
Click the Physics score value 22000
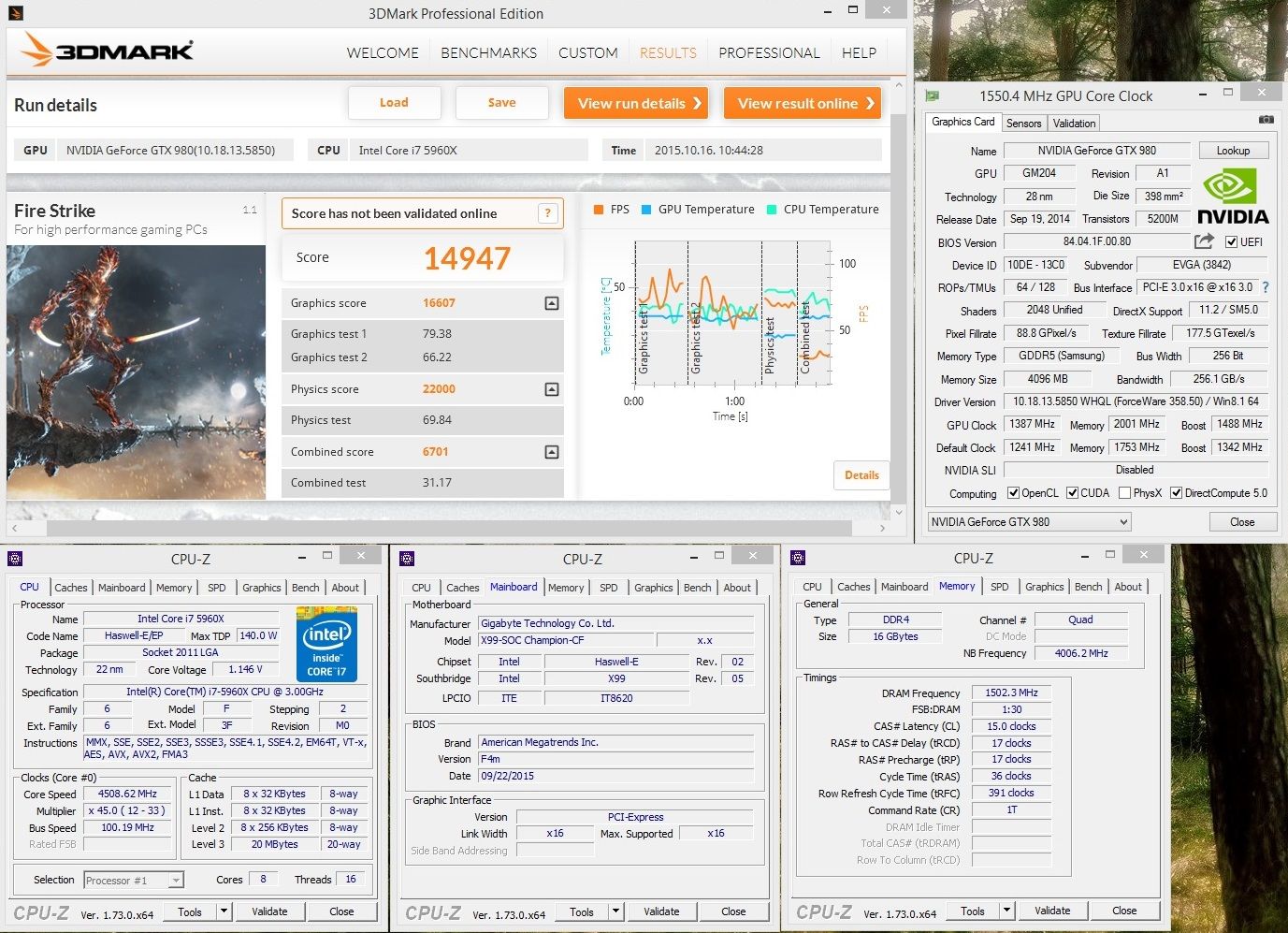tap(439, 389)
